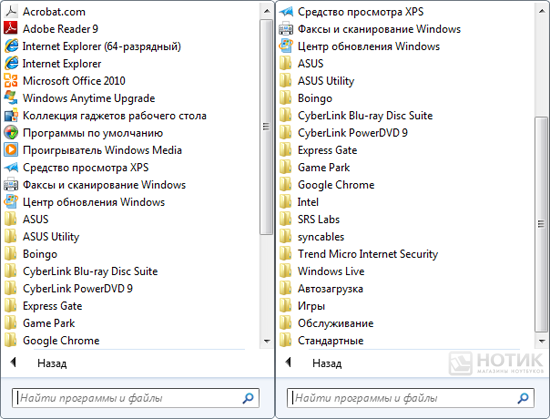
Task: Open the Автозагрузка folder
Action: [x=321, y=289]
